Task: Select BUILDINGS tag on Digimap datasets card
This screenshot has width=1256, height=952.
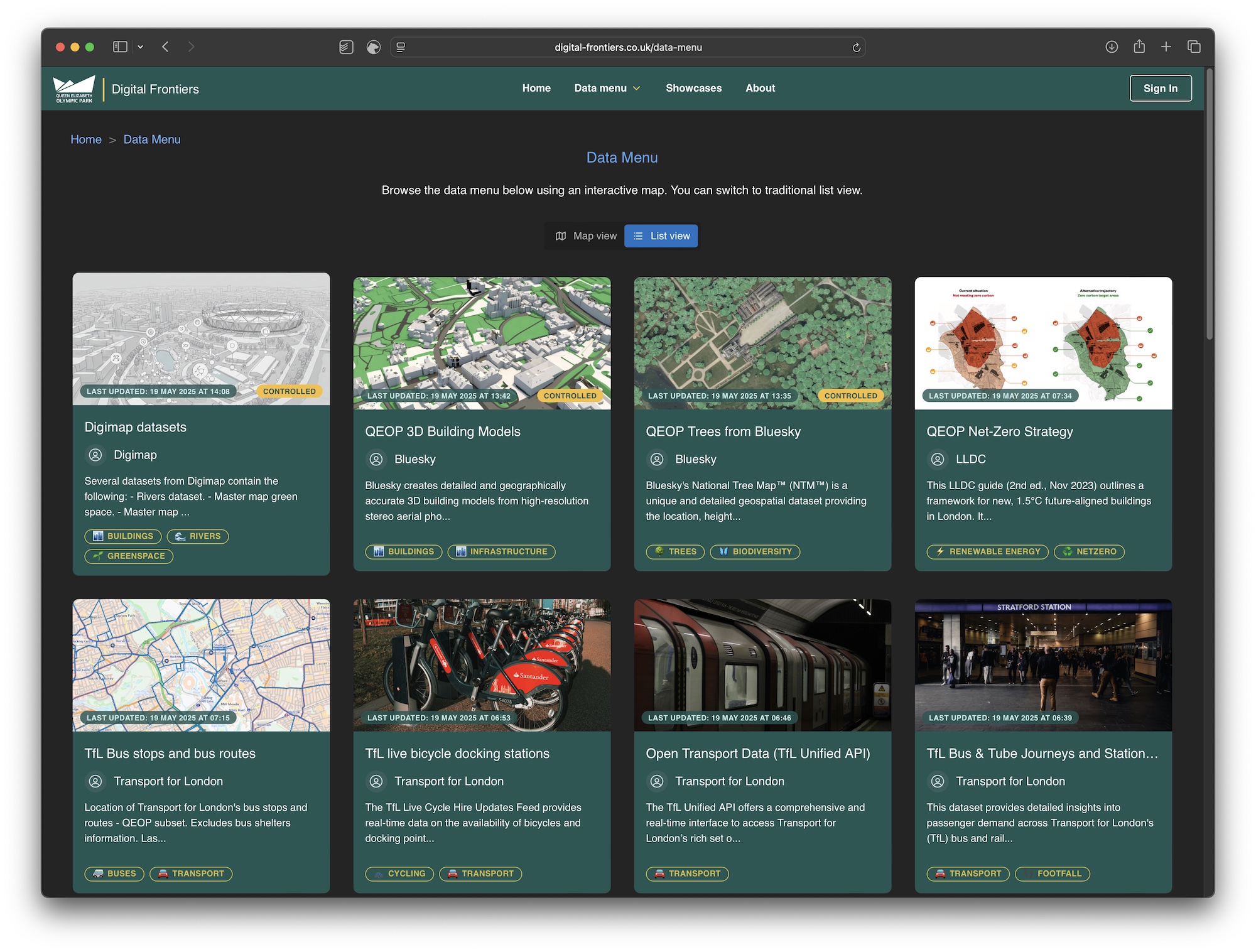Action: point(123,536)
